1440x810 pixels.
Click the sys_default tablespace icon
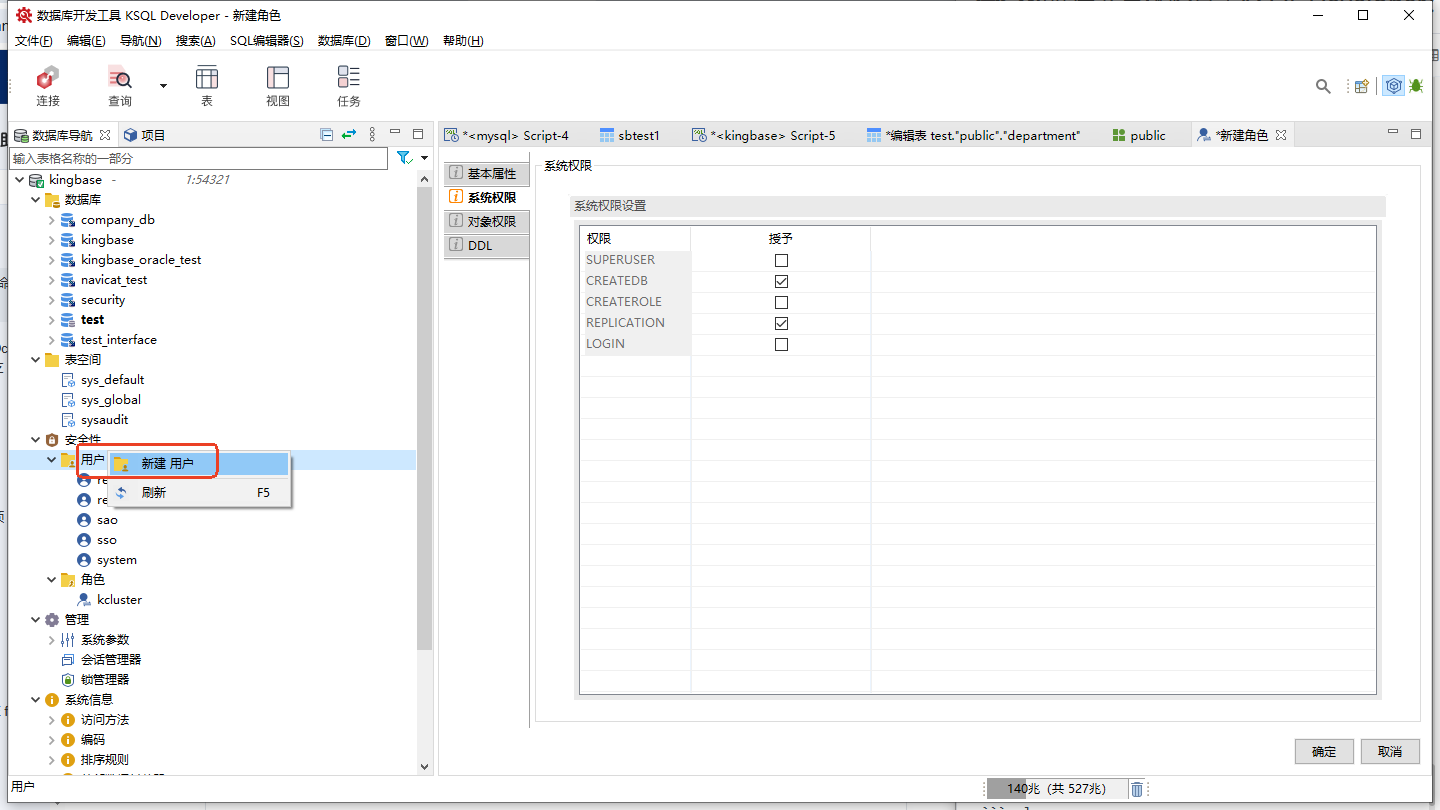point(68,380)
